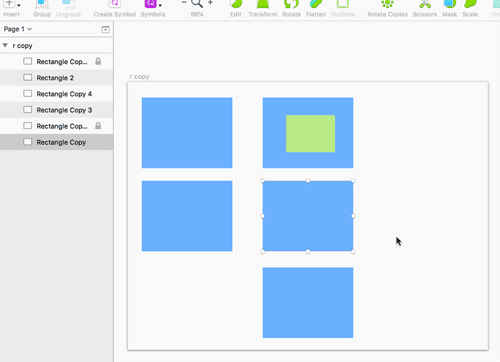Choose the Transform tool icon
The height and width of the screenshot is (362, 500).
pos(263,4)
